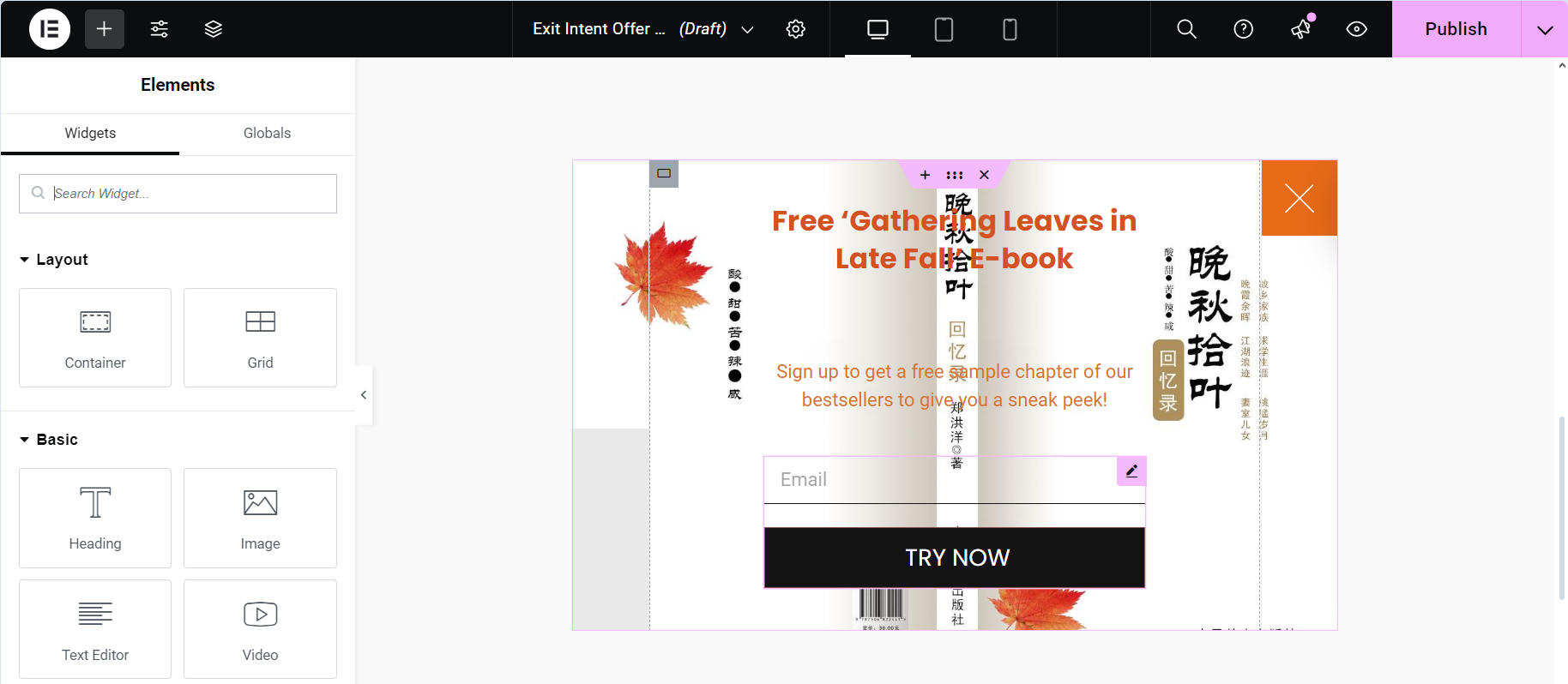Open Finder search magnifier icon

click(x=1186, y=29)
